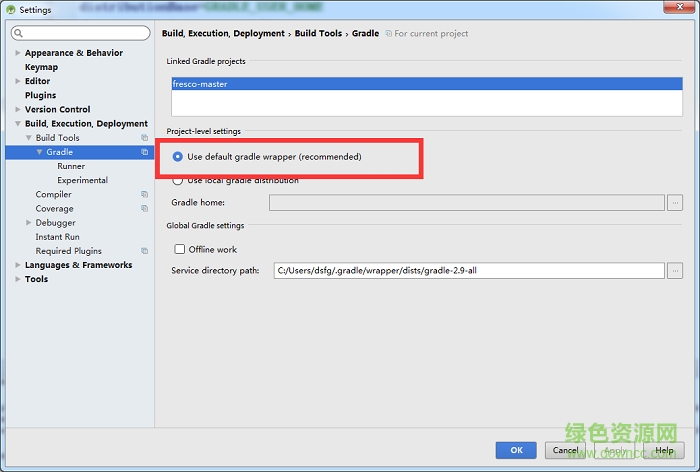The height and width of the screenshot is (472, 700).
Task: Close the Settings dialog window
Action: pyautogui.click(x=679, y=7)
